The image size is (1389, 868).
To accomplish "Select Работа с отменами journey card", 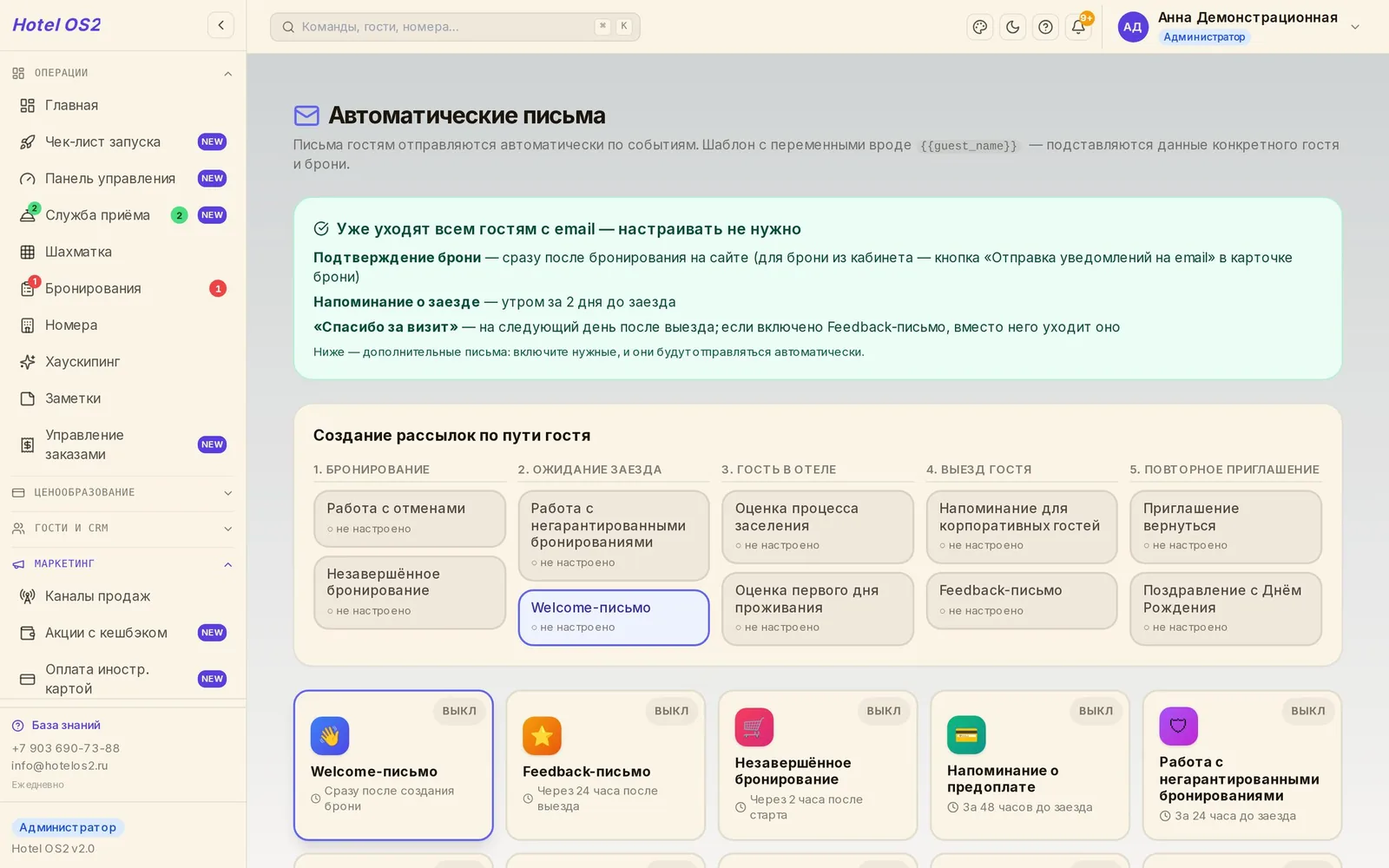I will point(410,518).
